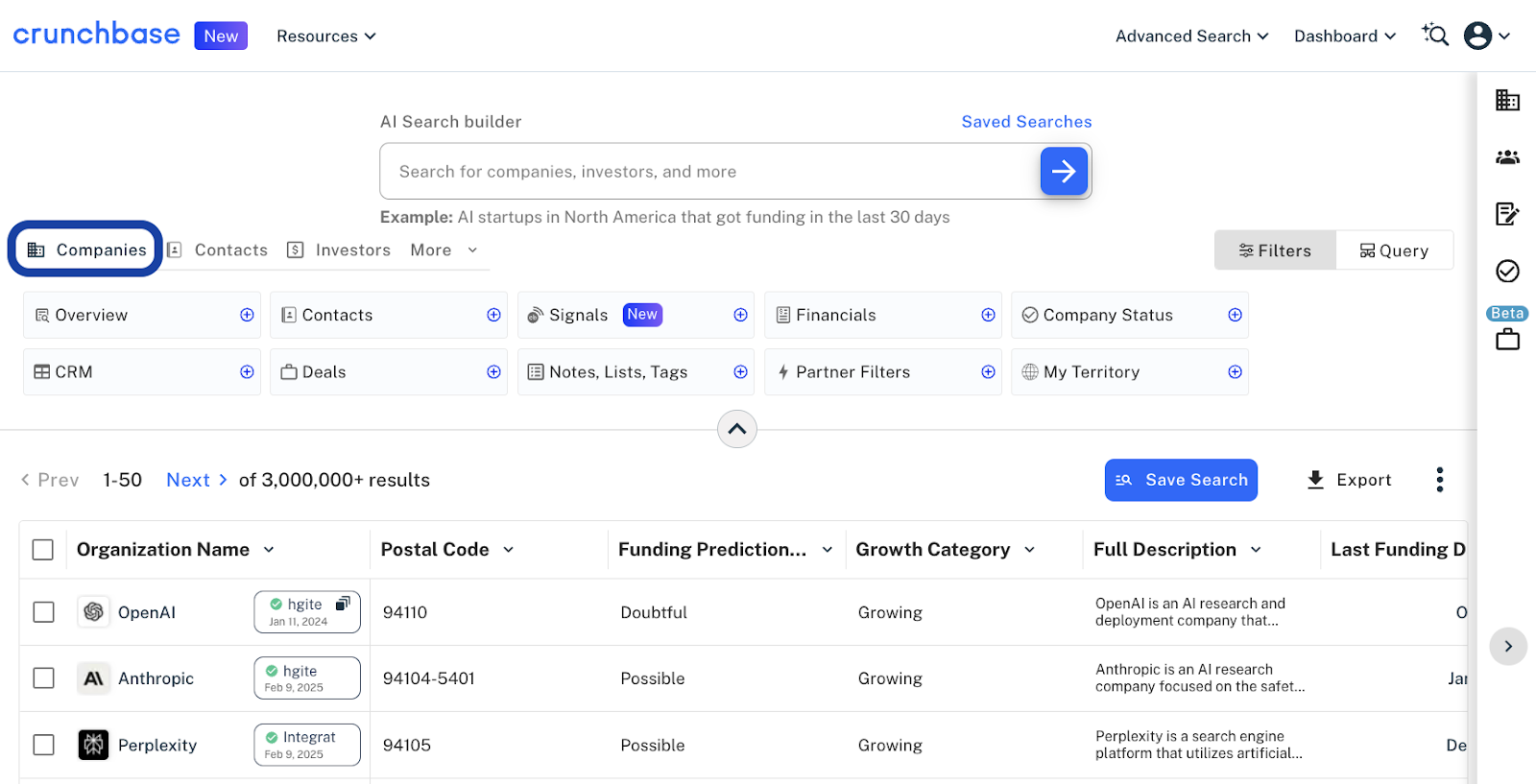This screenshot has height=784, width=1536.
Task: Open Organization Name column sort dropdown
Action: (269, 550)
